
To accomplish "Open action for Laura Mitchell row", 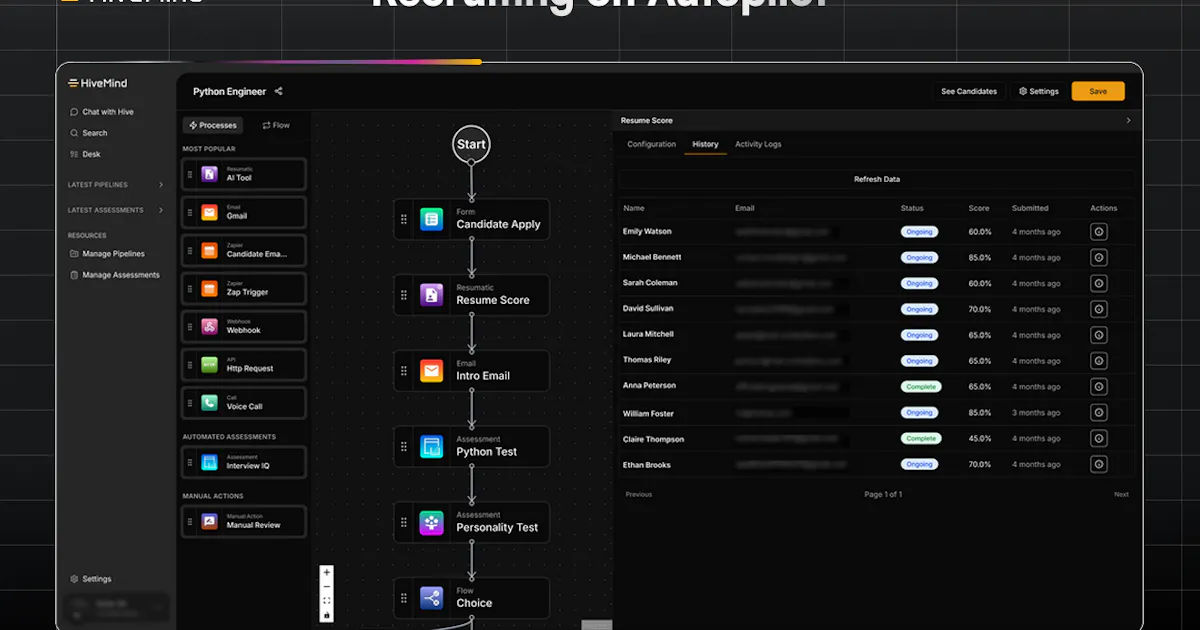I will (1099, 335).
